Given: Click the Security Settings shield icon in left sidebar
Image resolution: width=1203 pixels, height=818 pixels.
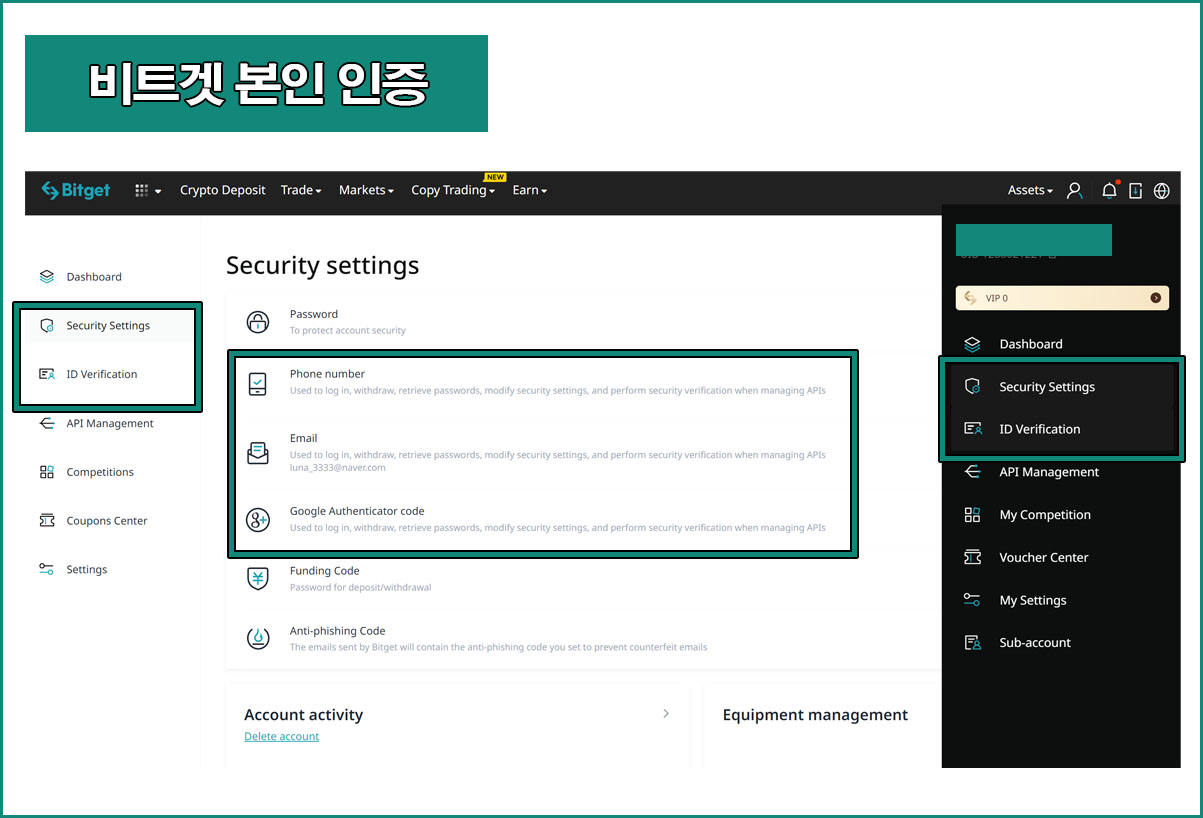Looking at the screenshot, I should [46, 326].
